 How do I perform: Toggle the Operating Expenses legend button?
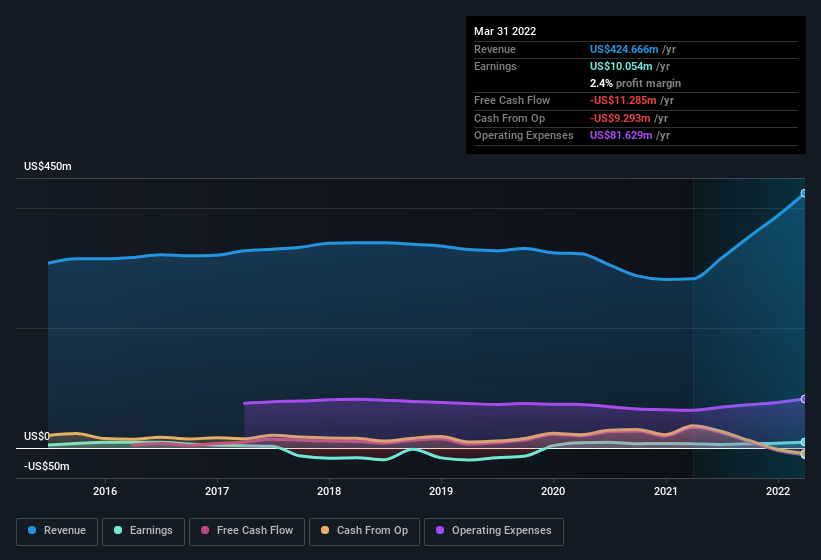pyautogui.click(x=494, y=532)
